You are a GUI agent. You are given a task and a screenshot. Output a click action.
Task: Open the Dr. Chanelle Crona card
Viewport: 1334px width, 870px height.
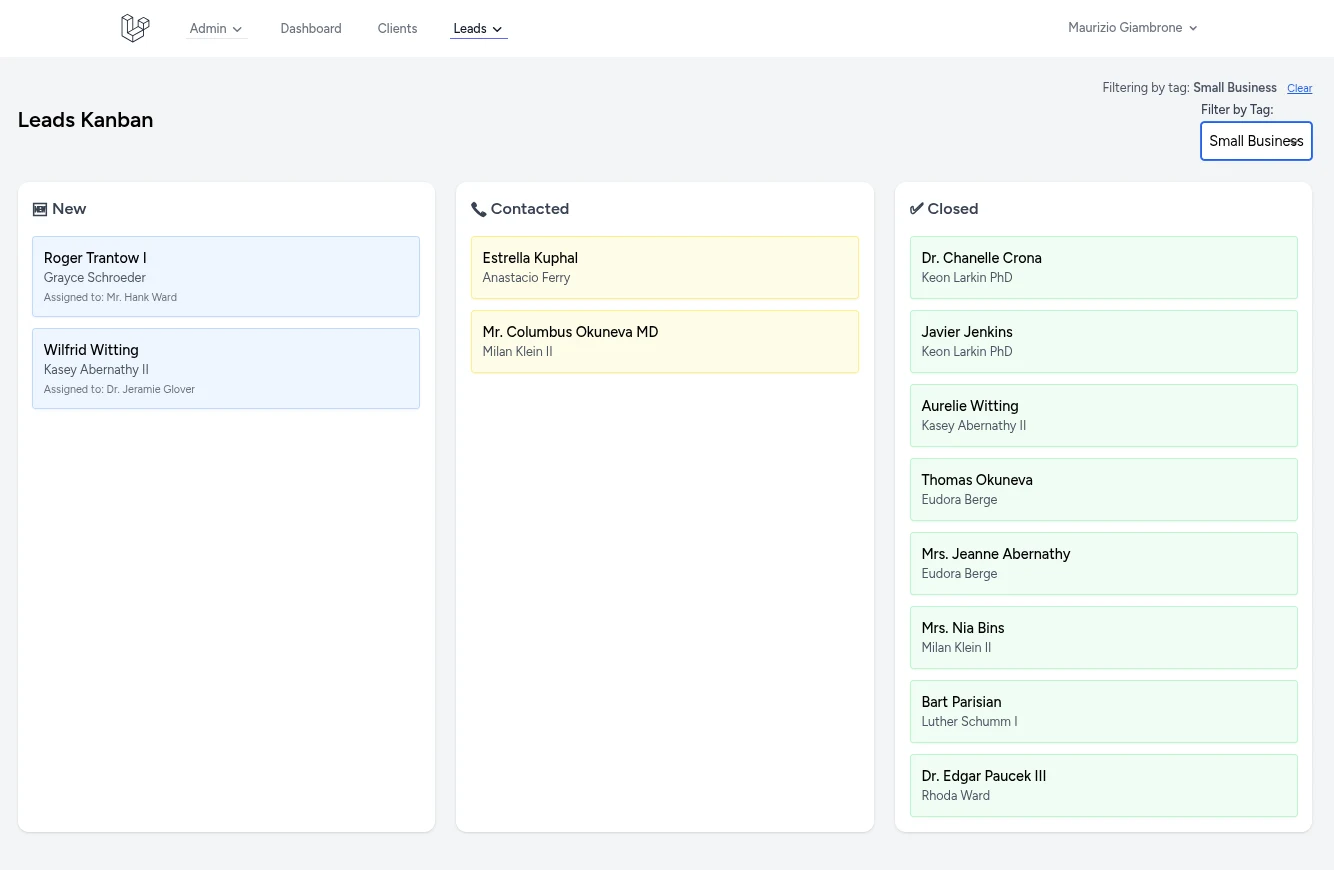[1103, 267]
